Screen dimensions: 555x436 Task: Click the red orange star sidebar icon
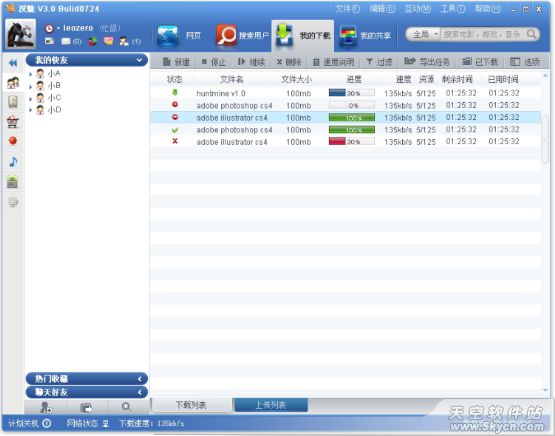[13, 141]
